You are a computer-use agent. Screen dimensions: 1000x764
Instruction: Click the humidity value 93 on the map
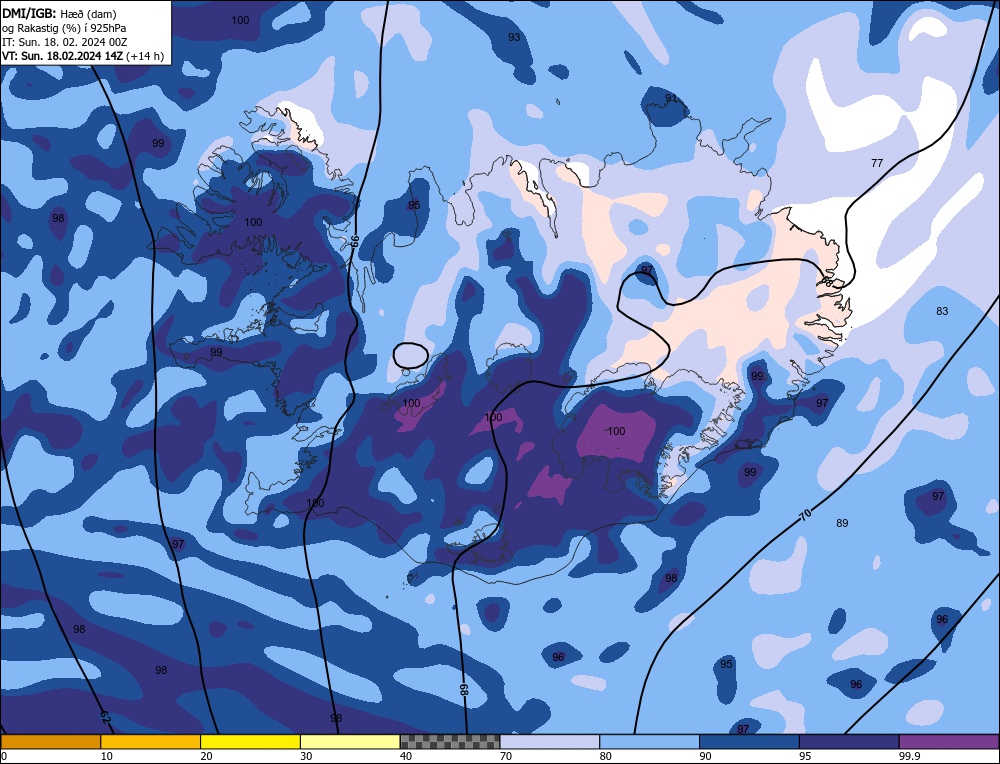pos(514,37)
